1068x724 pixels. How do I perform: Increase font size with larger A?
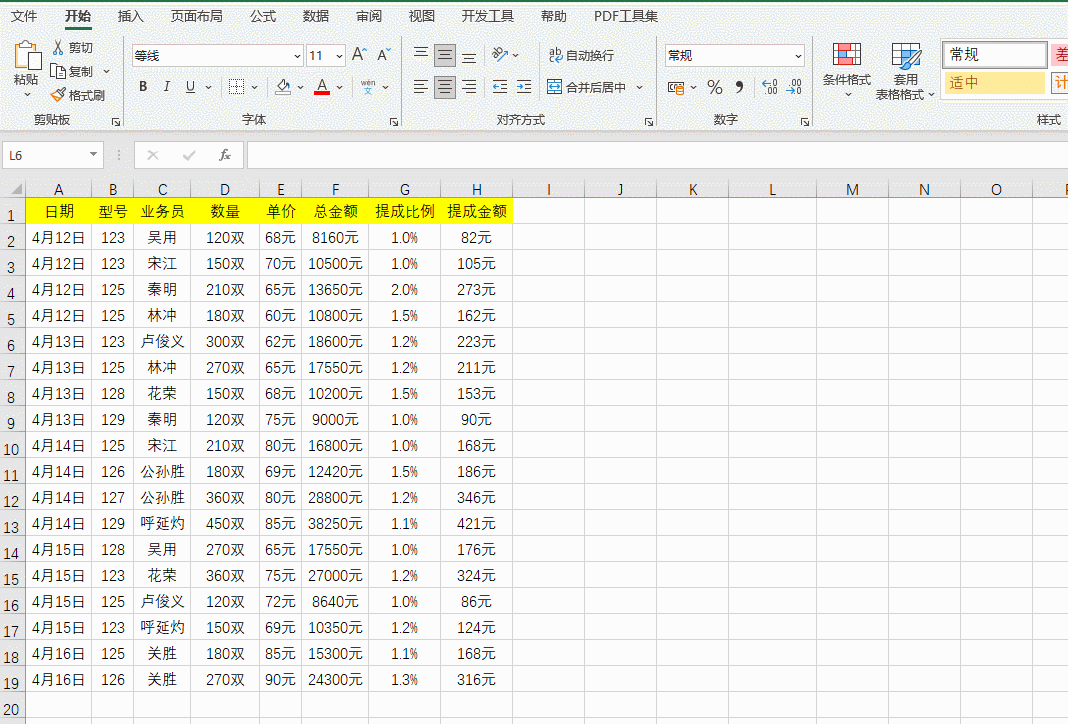click(359, 55)
